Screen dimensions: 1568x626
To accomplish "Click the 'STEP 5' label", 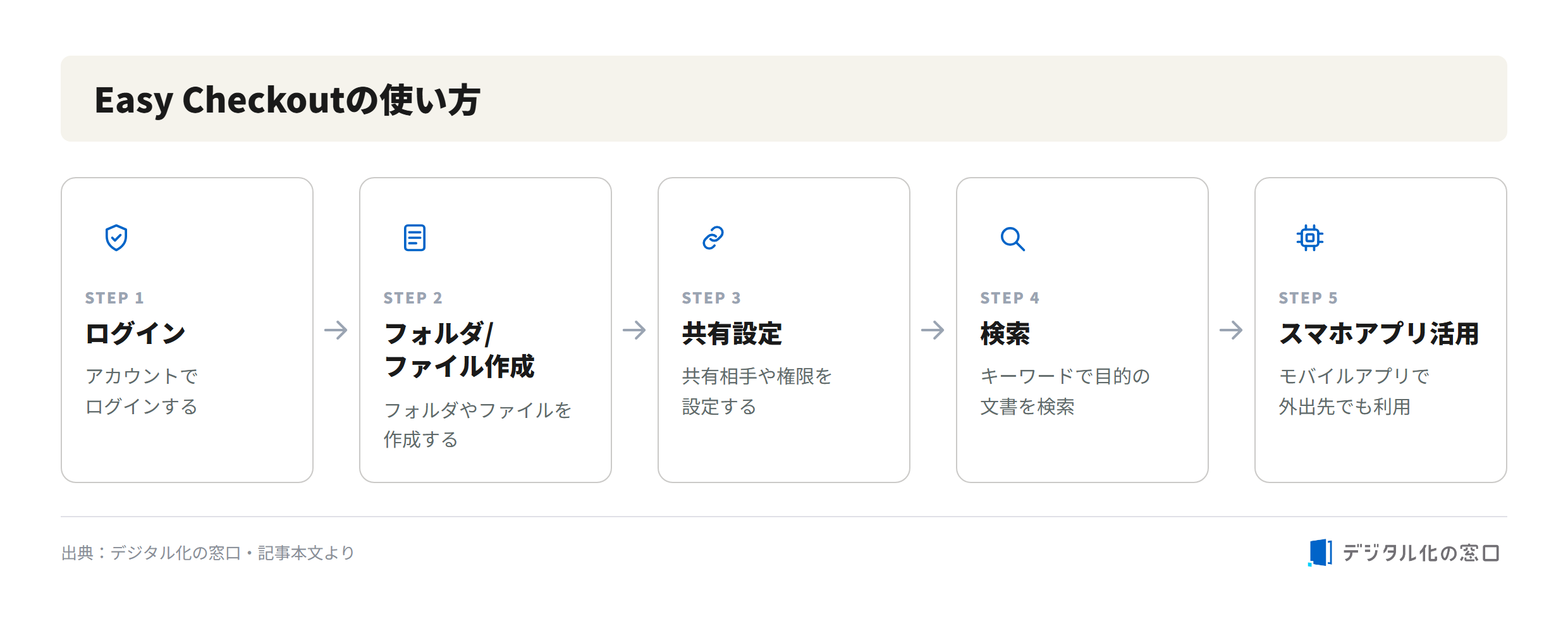I will tap(1308, 298).
